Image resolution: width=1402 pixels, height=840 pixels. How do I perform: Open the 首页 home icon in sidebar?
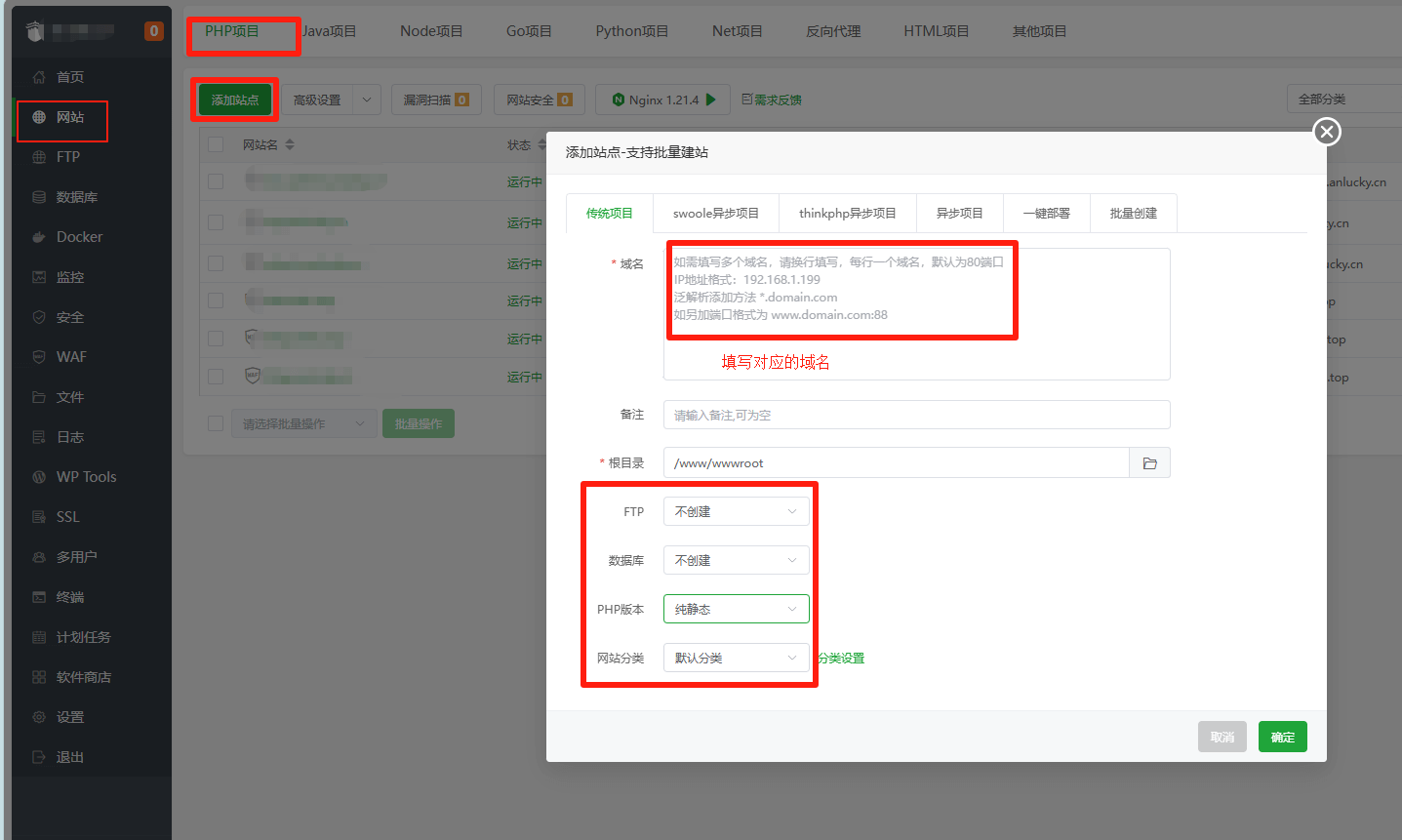click(x=39, y=77)
